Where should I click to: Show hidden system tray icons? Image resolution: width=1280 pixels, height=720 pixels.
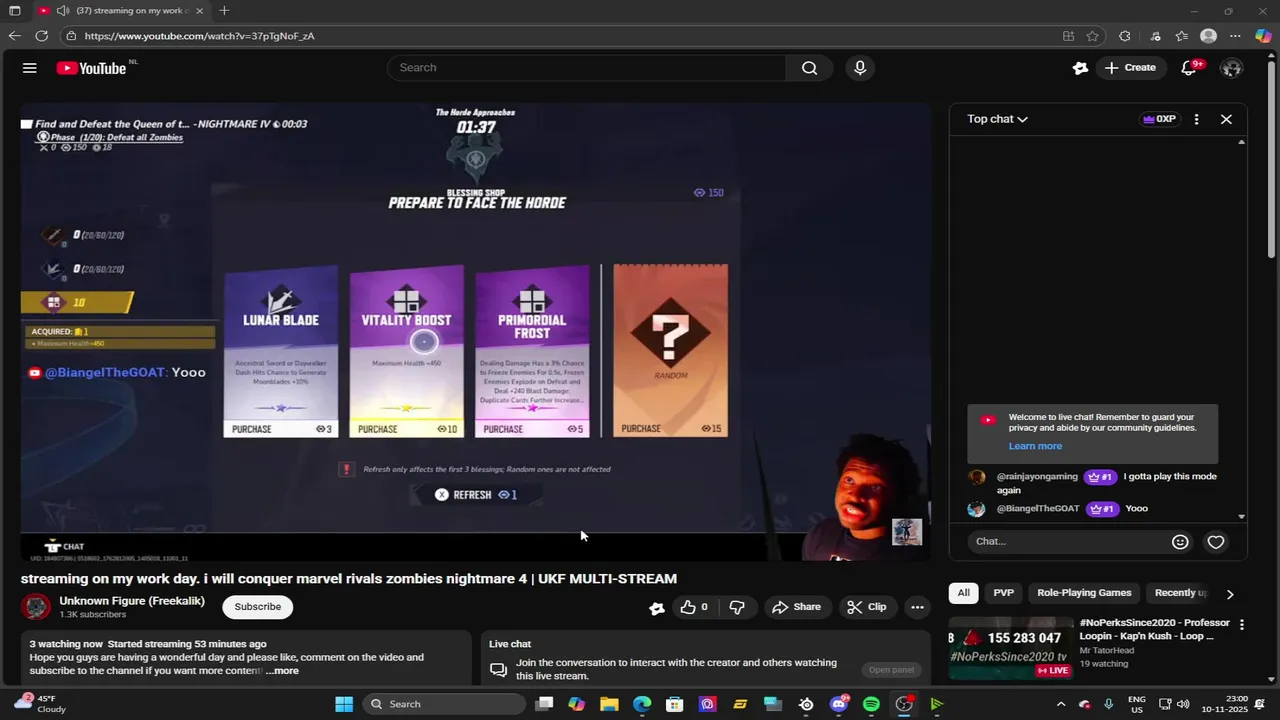click(x=1061, y=704)
